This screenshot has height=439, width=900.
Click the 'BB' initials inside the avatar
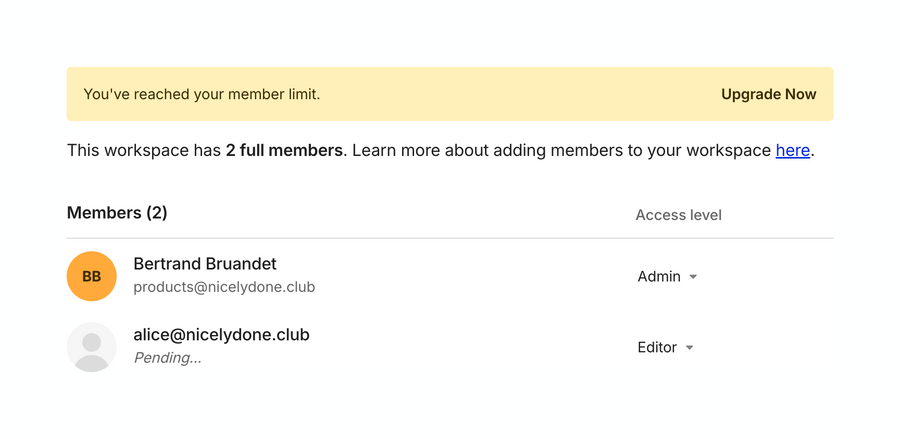pos(92,277)
